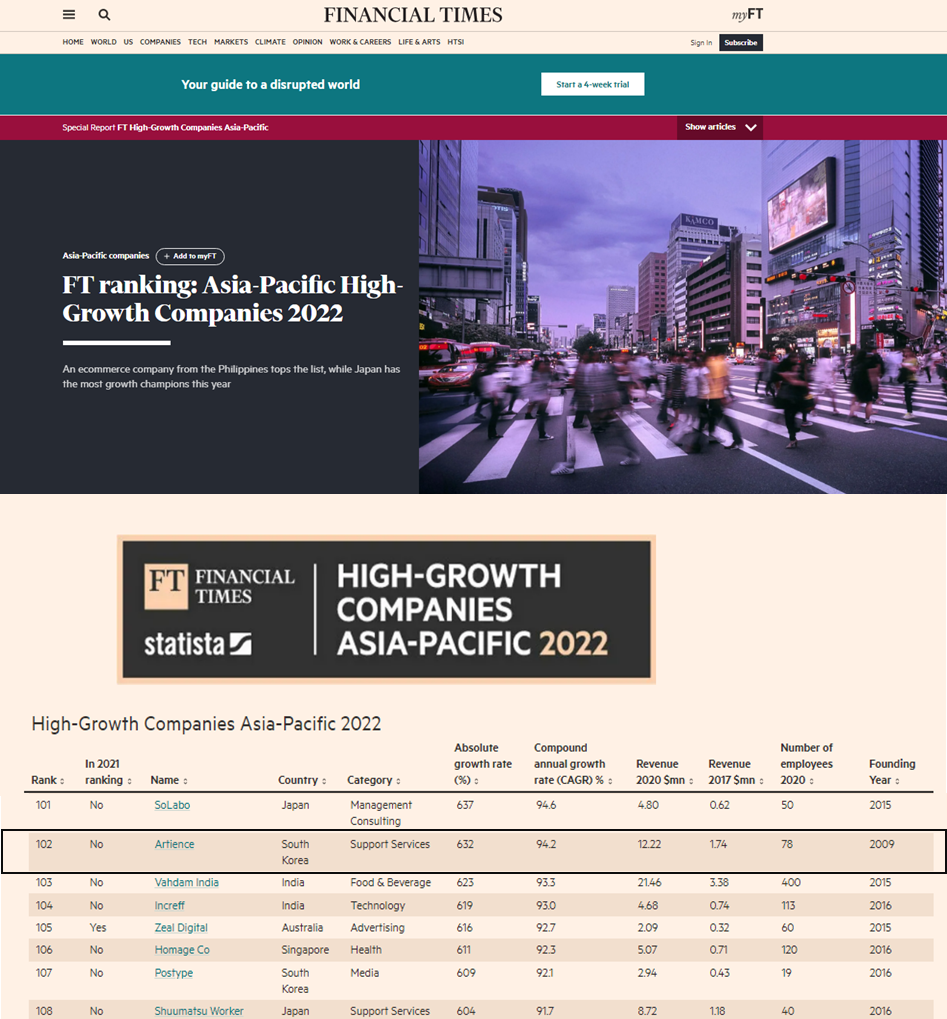Open the Shuumatsu Worker company link
The width and height of the screenshot is (947, 1019).
point(199,1011)
